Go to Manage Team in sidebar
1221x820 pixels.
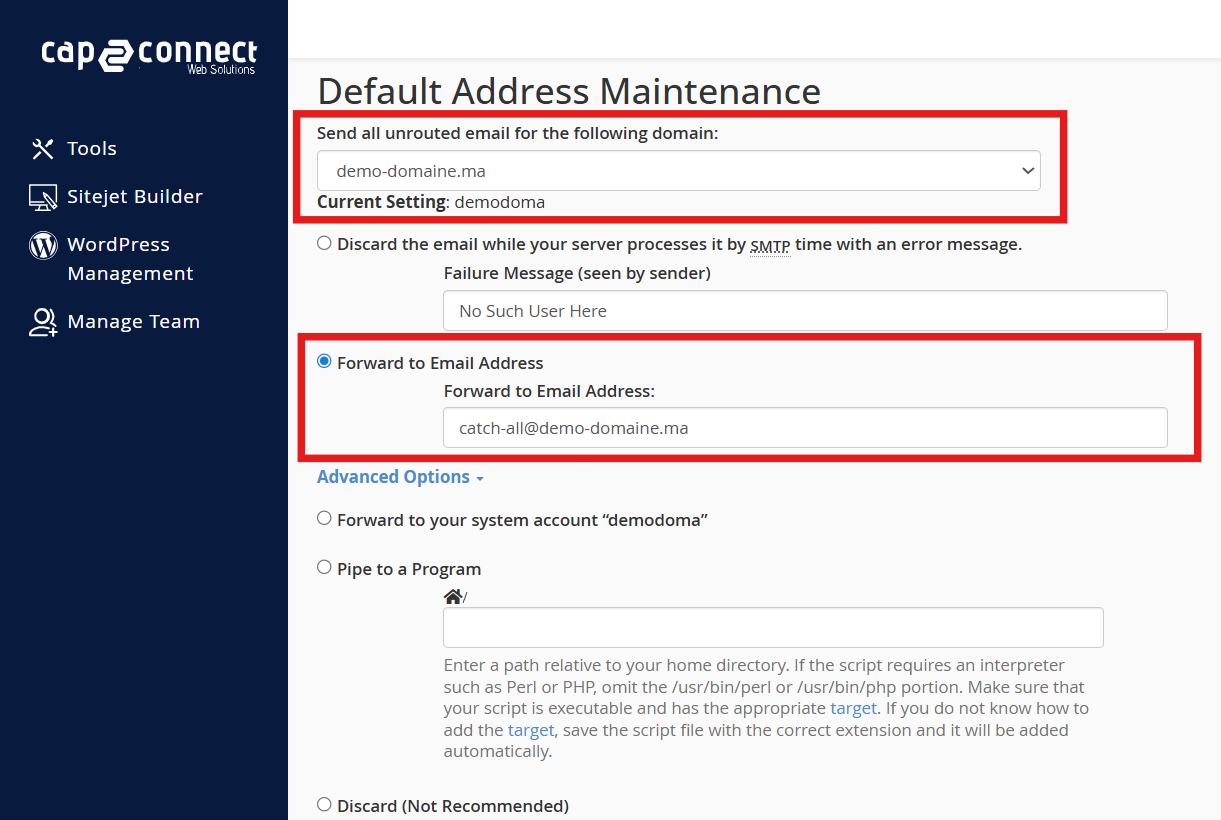tap(133, 322)
